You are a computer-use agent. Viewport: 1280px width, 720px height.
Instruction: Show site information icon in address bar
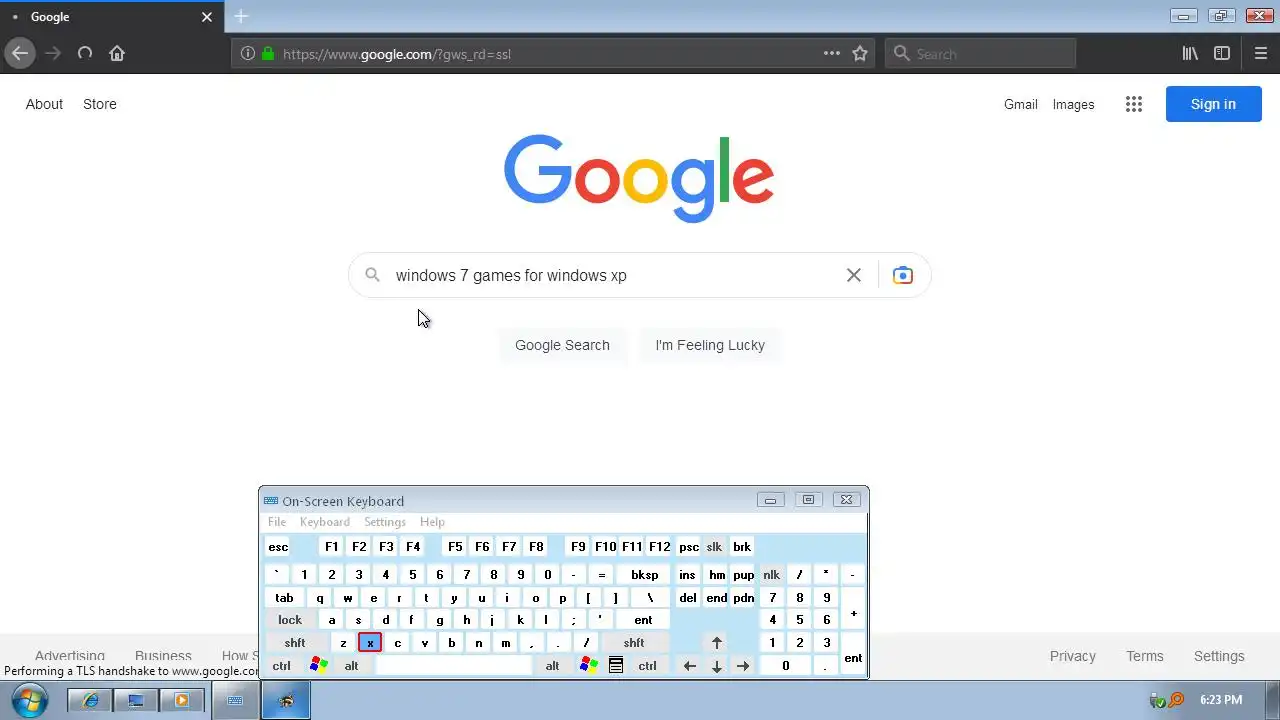248,54
